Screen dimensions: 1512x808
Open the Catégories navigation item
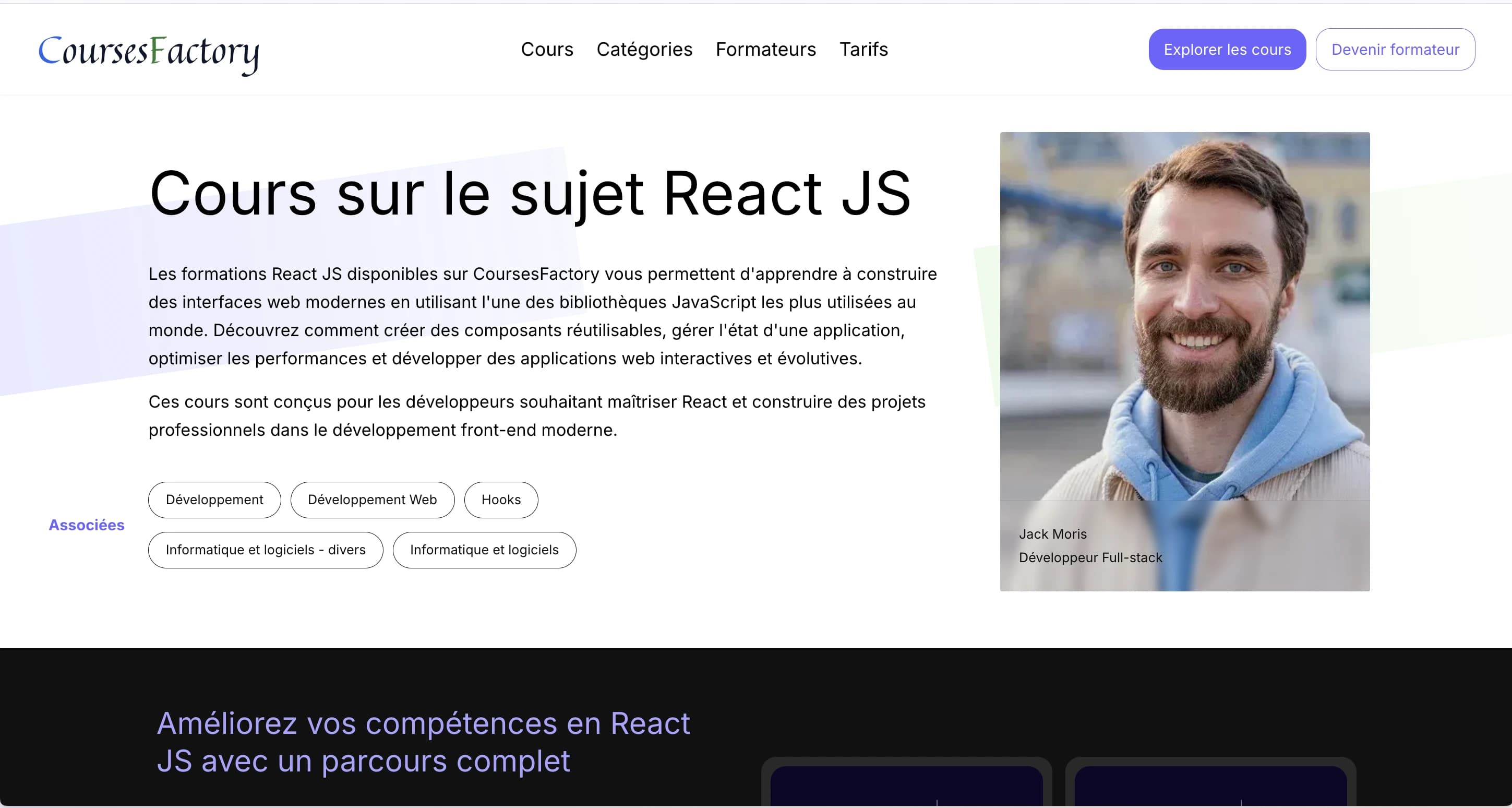644,49
